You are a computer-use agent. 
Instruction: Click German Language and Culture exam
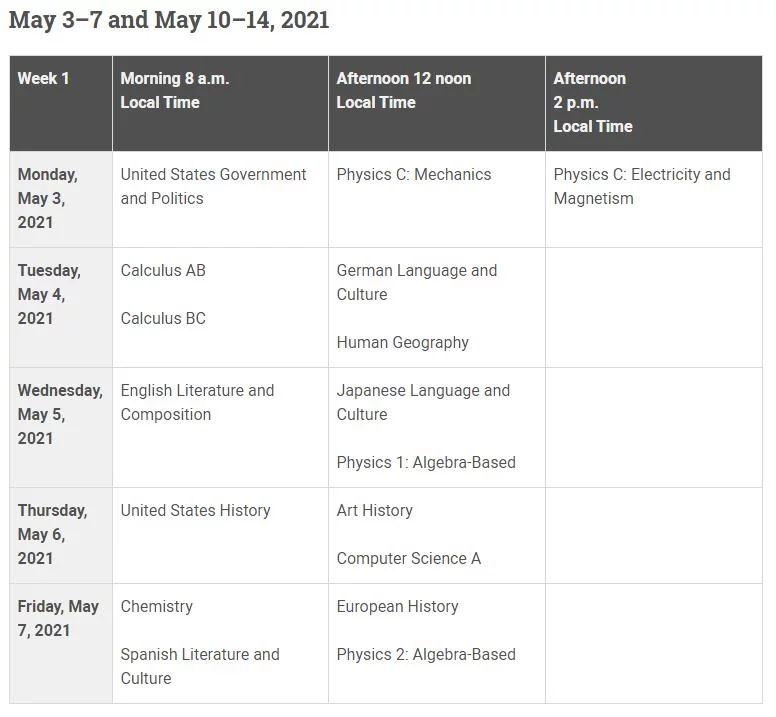[416, 282]
